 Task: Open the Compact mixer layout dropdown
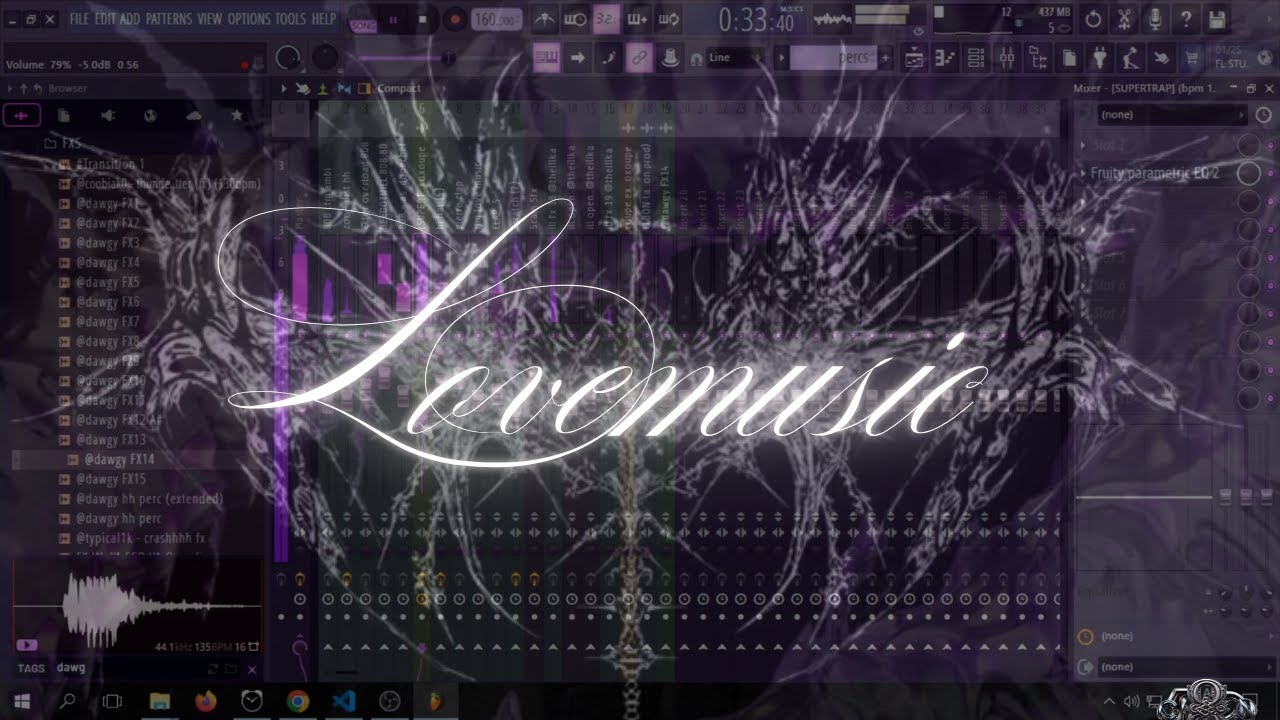click(x=398, y=89)
